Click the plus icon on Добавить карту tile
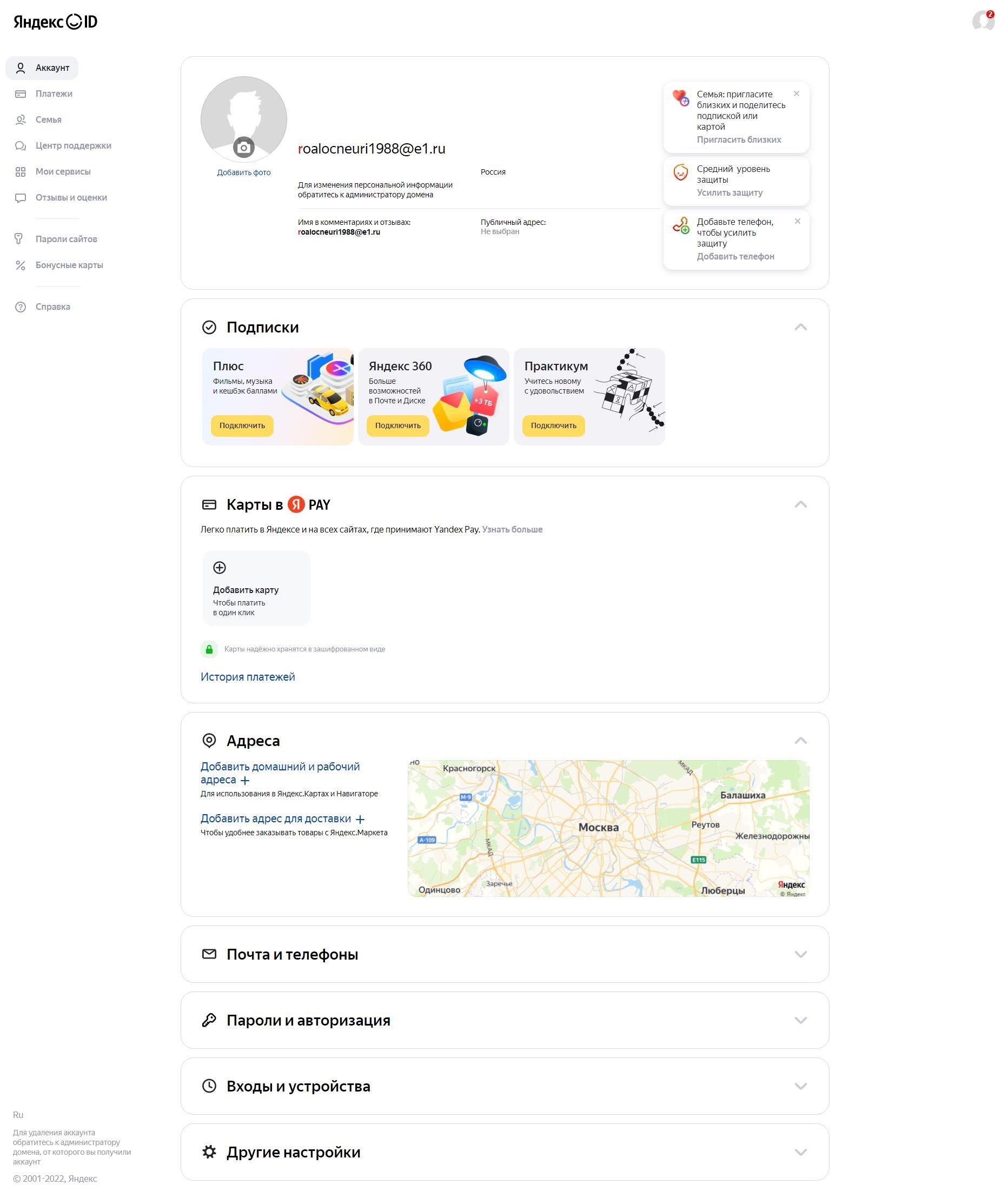Screen dimensions: 1008x1198 [220, 567]
